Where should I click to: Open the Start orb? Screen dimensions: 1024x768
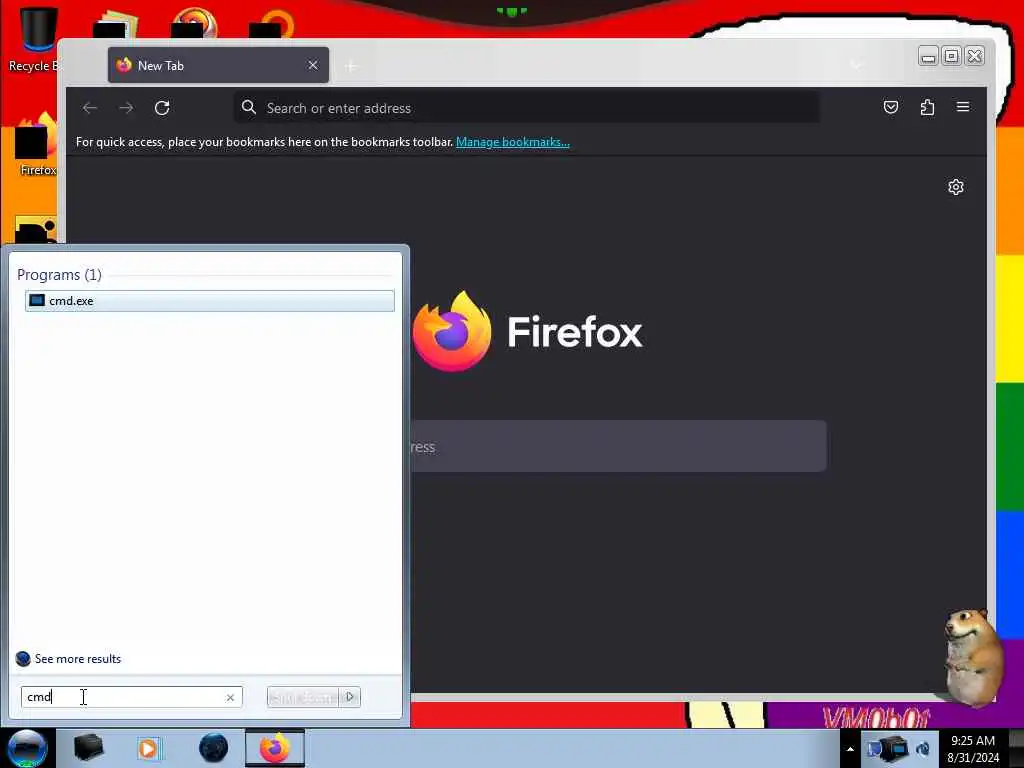27,748
